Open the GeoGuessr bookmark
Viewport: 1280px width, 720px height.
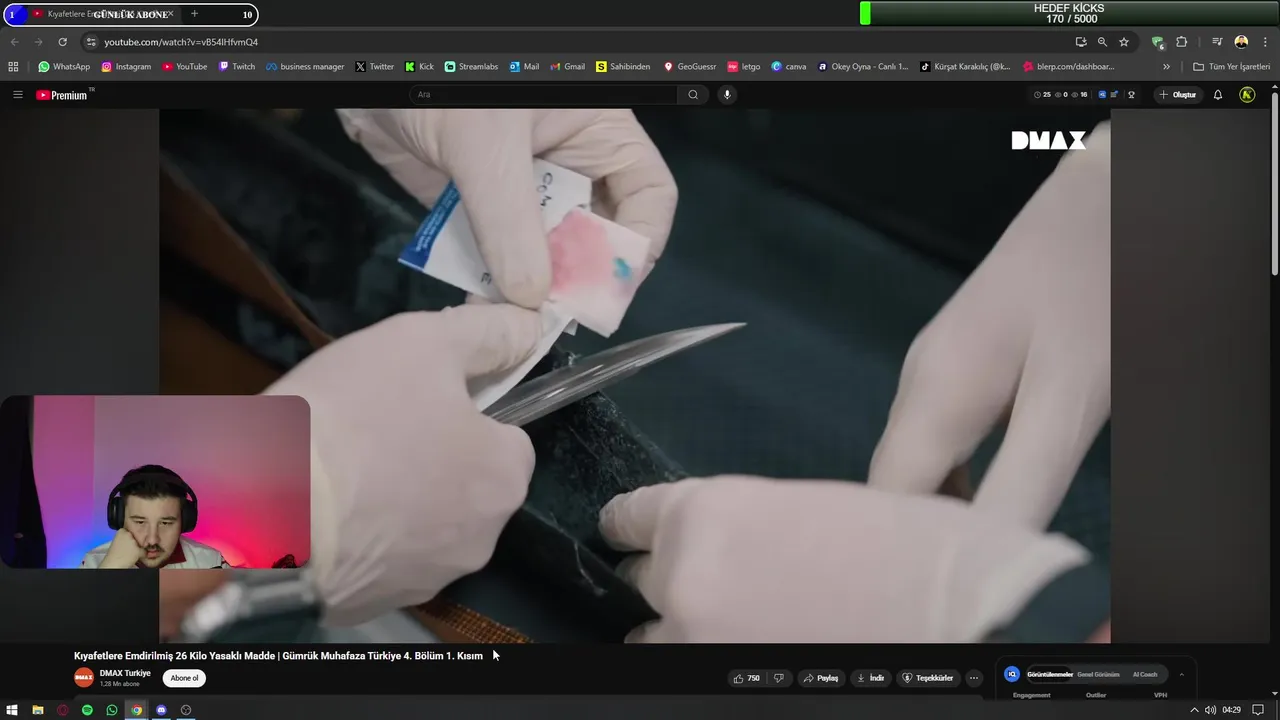[690, 67]
